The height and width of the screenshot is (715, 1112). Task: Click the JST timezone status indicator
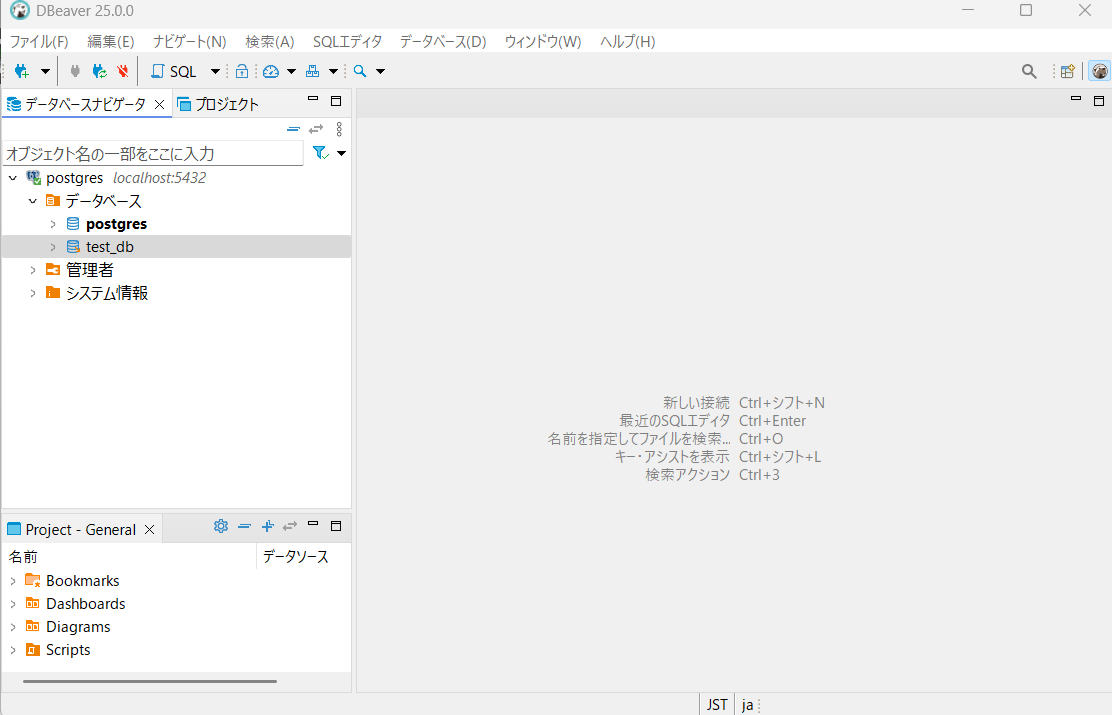tap(717, 704)
